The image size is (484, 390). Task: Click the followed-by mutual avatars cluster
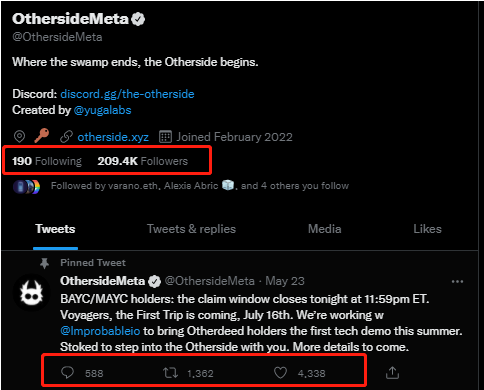tap(26, 187)
